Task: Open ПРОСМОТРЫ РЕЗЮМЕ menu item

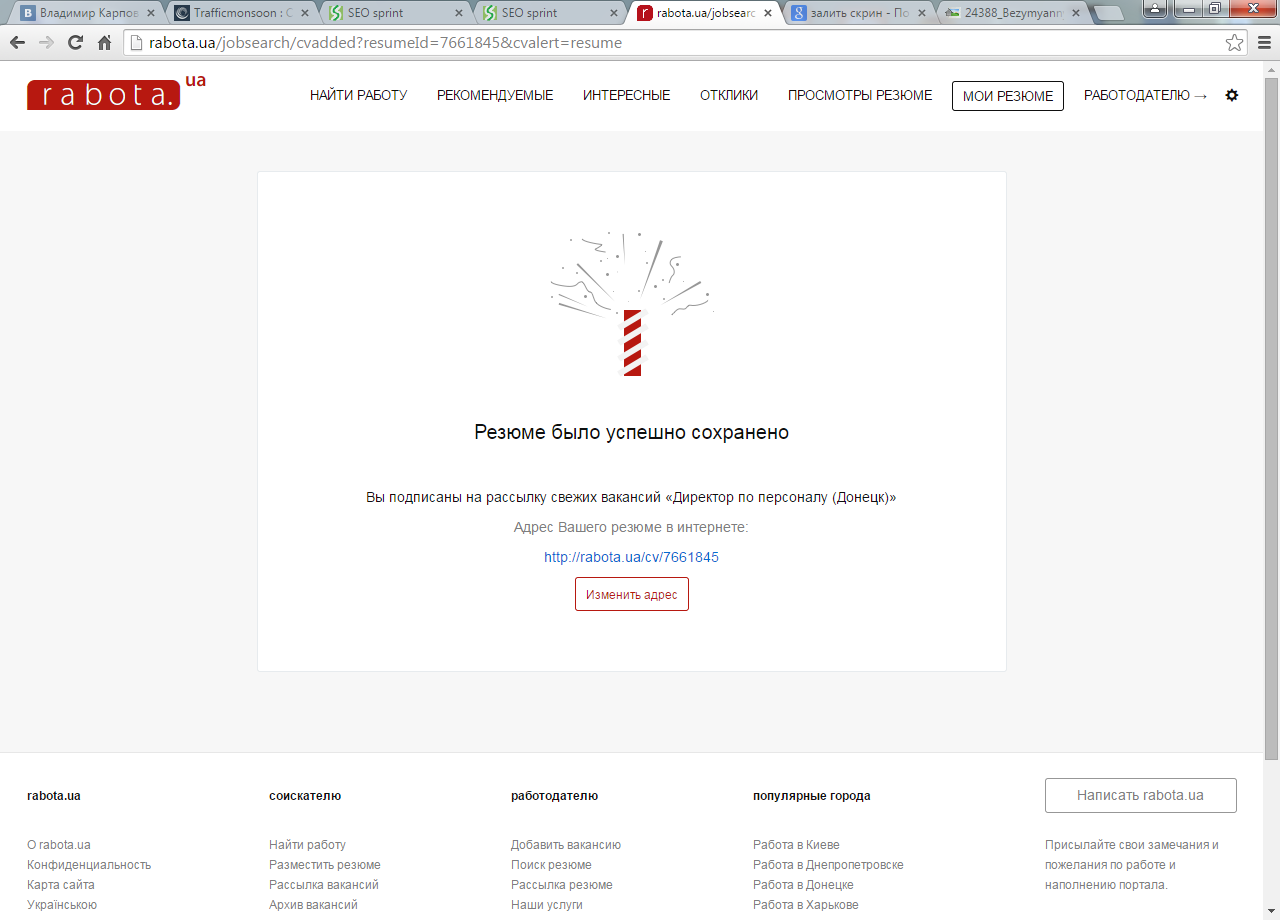Action: [x=860, y=96]
